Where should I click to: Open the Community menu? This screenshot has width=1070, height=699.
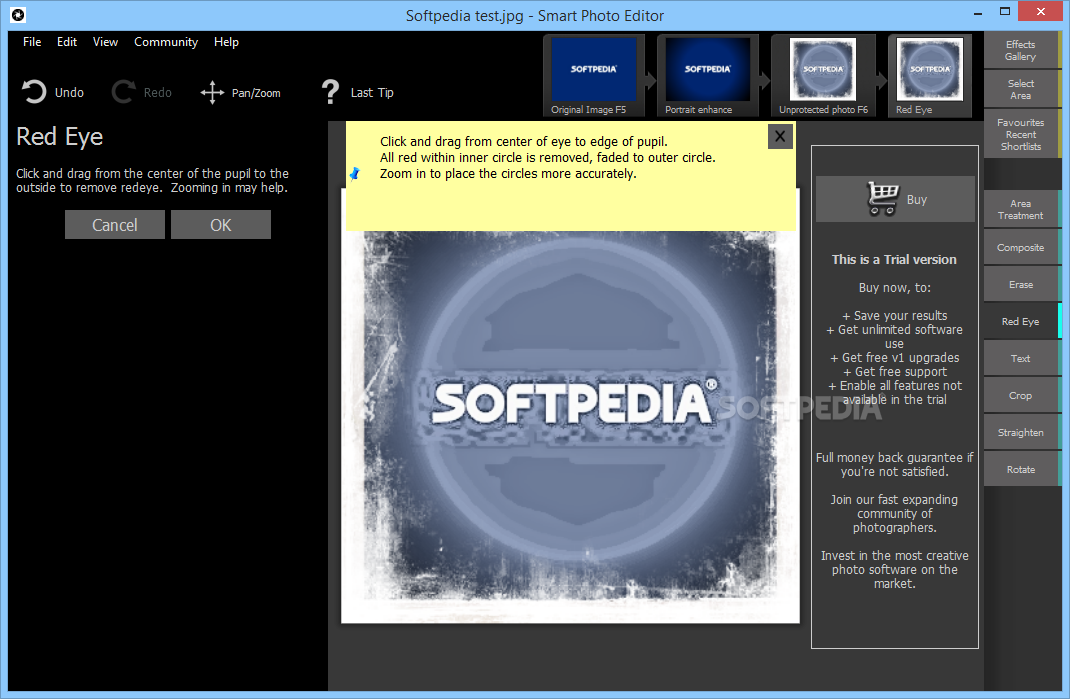coord(166,42)
